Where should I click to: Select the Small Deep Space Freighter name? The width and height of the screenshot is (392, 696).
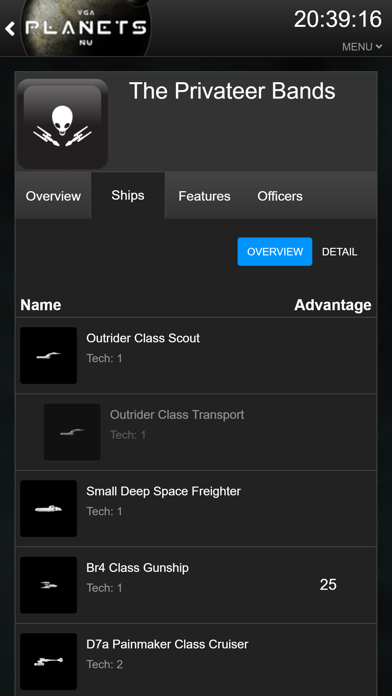pyautogui.click(x=163, y=491)
